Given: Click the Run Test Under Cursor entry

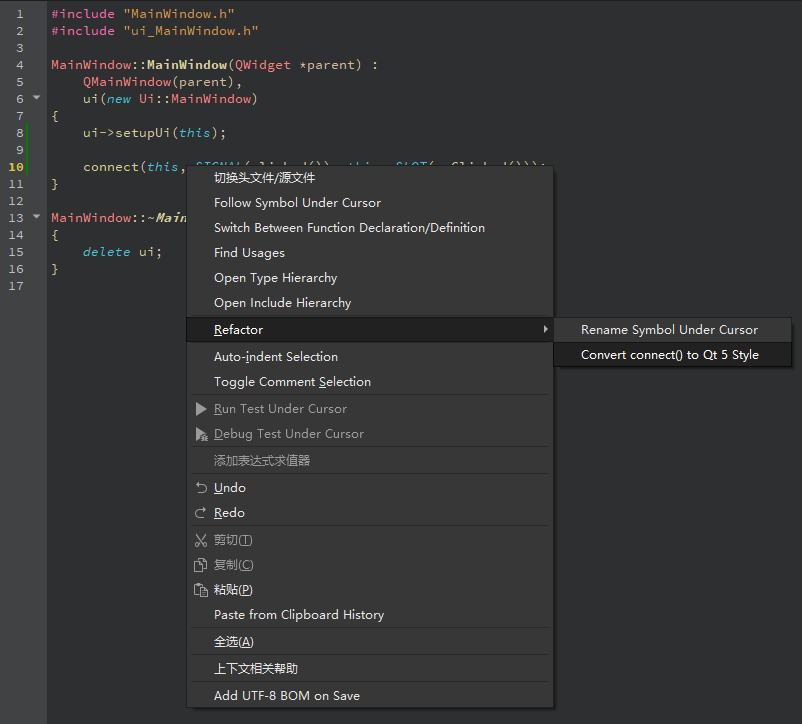Looking at the screenshot, I should 370,409.
